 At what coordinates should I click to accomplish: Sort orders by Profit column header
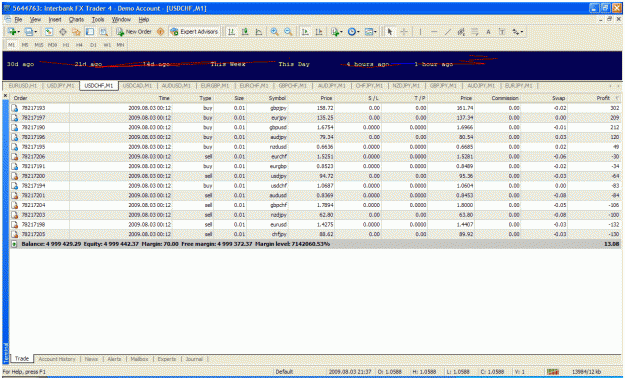(x=594, y=98)
